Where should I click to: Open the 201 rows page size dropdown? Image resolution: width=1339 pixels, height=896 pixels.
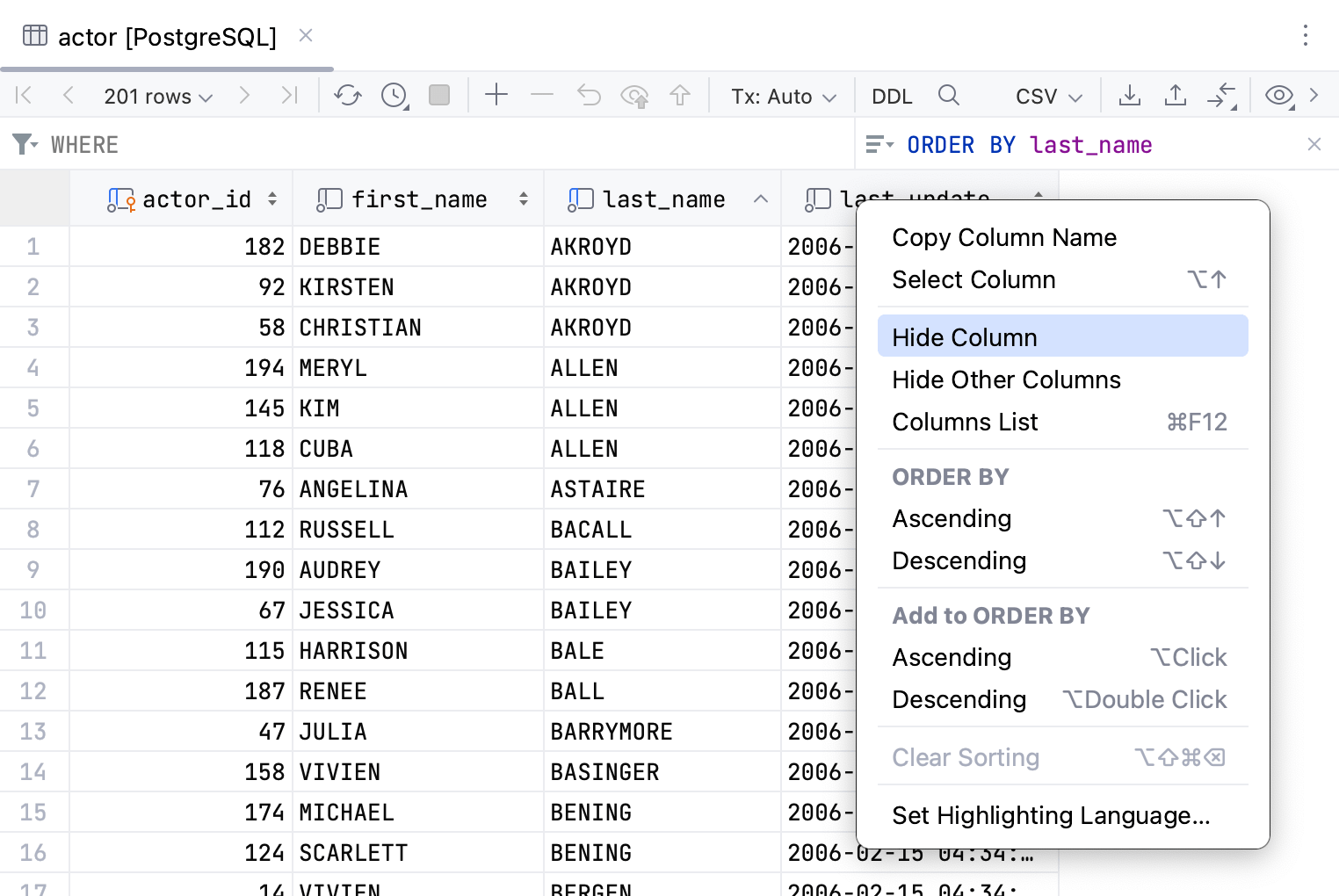158,96
